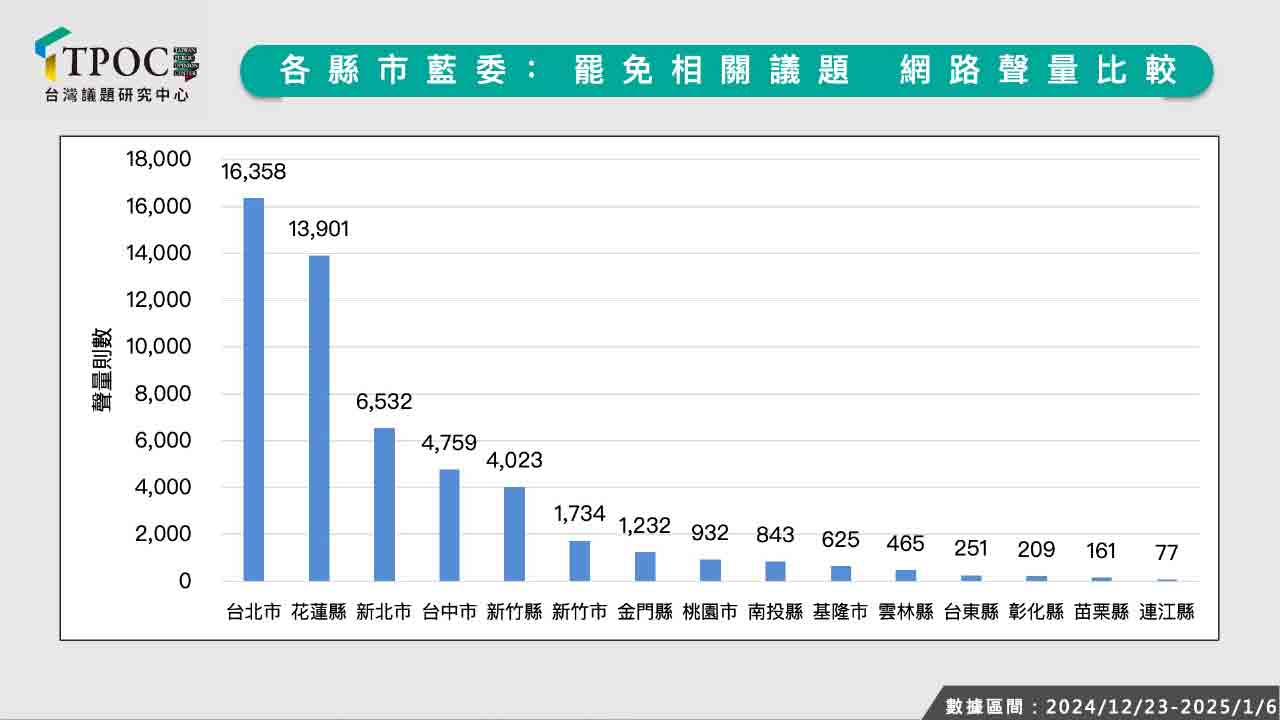Select the 台北市 bar in the chart
Viewport: 1280px width, 720px height.
pos(254,389)
